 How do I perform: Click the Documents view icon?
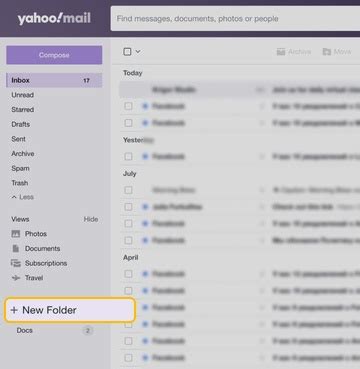pyautogui.click(x=16, y=248)
